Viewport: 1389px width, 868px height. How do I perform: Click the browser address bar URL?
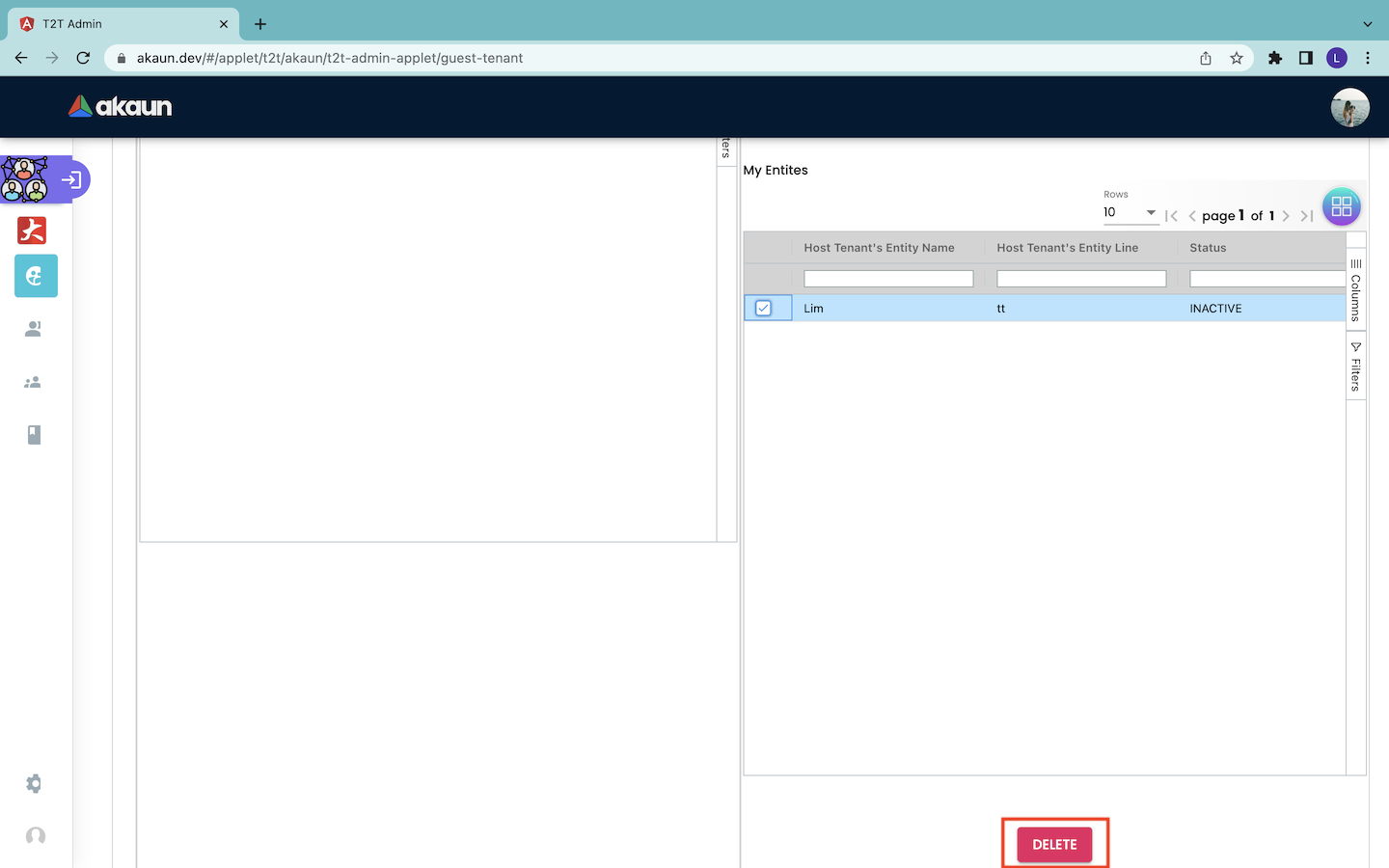[330, 58]
